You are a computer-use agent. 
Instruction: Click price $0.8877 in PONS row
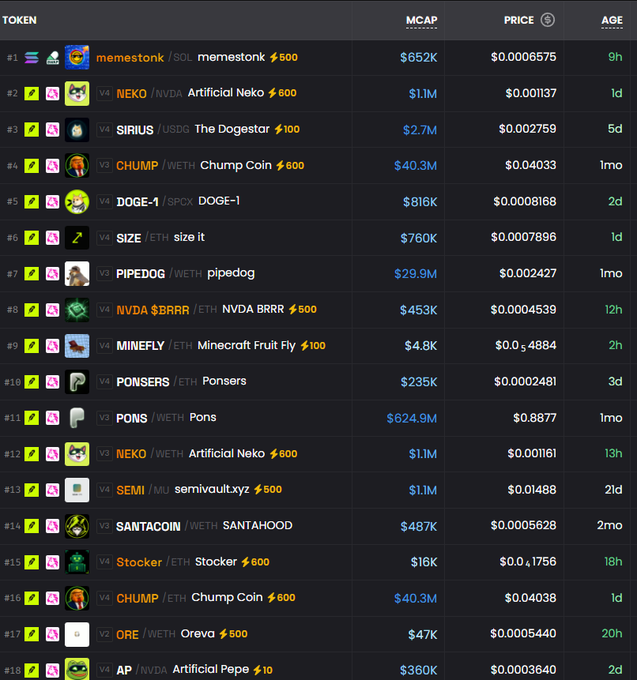point(535,418)
